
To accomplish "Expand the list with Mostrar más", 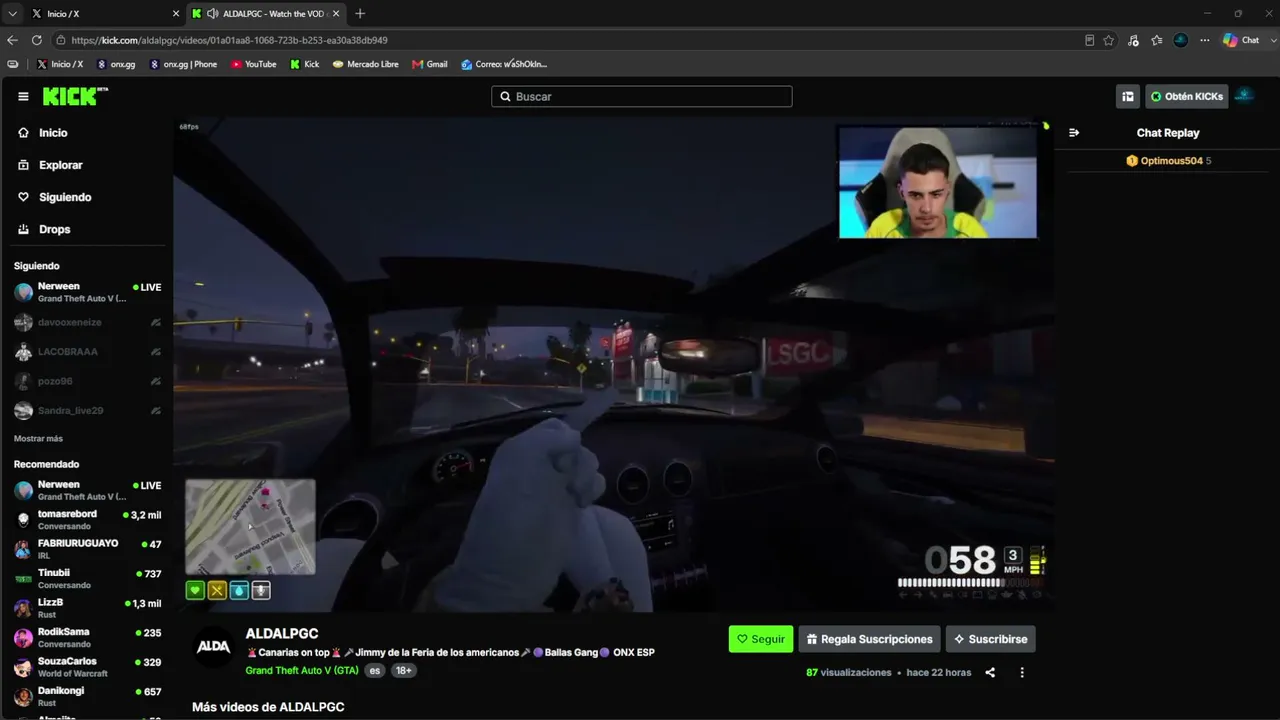I will pos(38,439).
